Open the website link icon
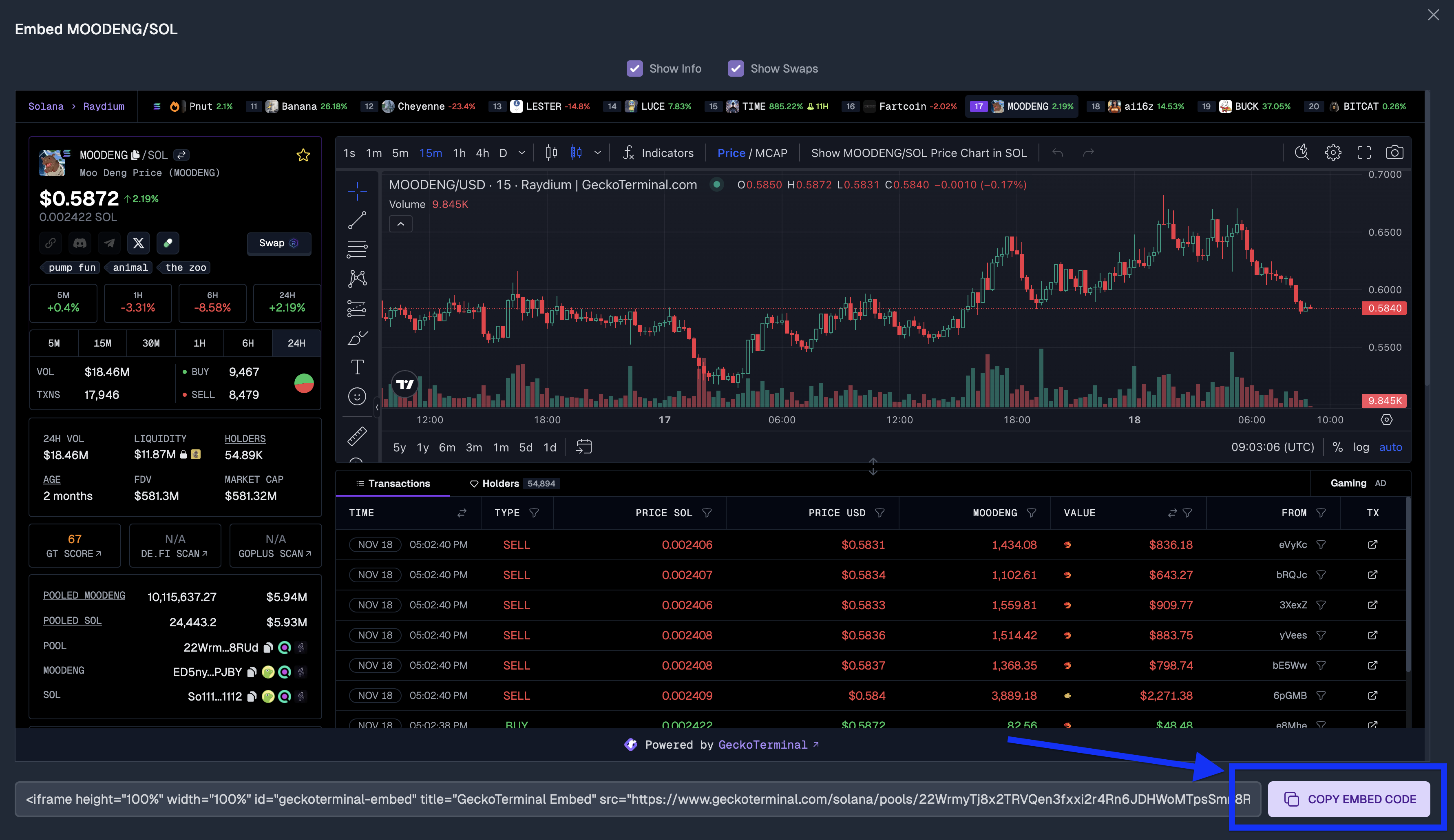Screen dimensions: 1454x840 point(51,243)
